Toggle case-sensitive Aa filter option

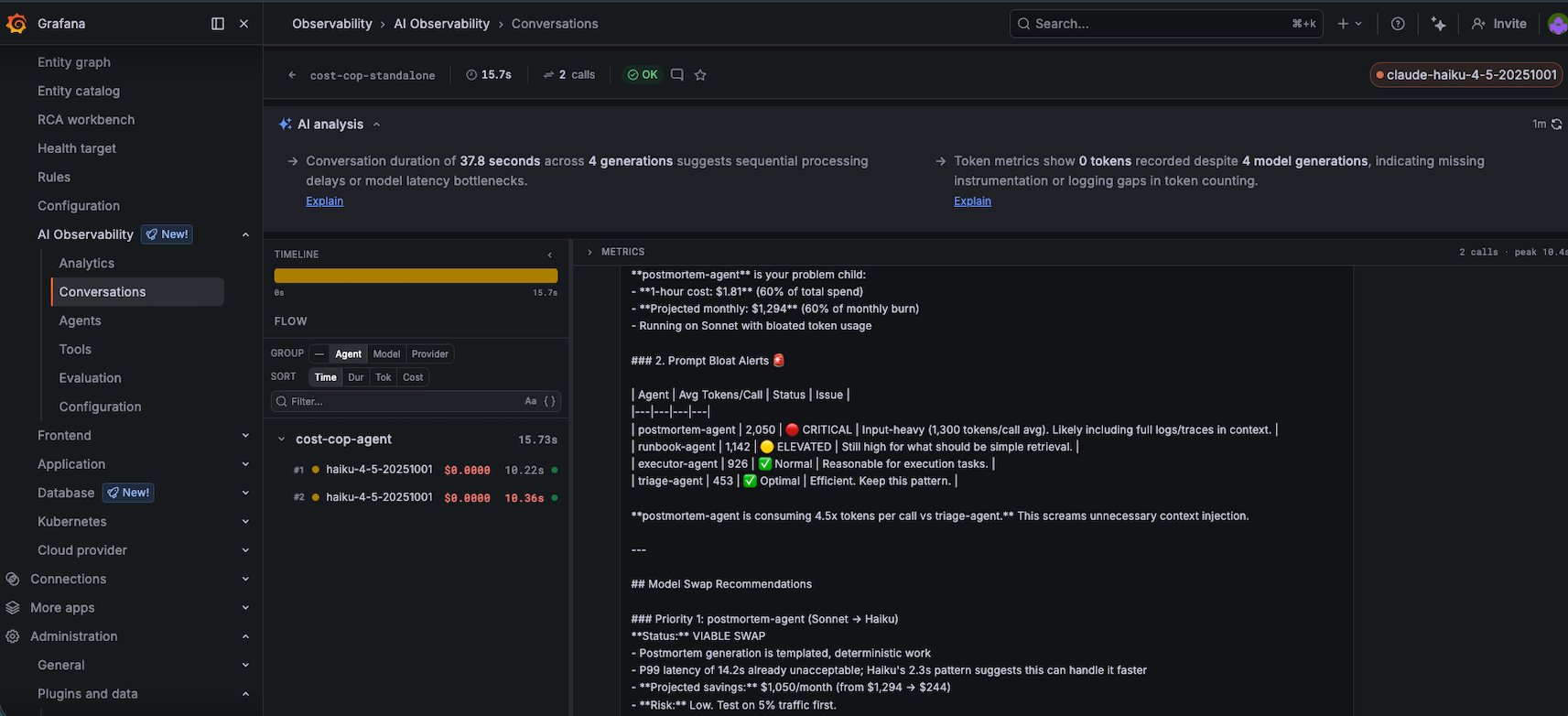click(530, 401)
